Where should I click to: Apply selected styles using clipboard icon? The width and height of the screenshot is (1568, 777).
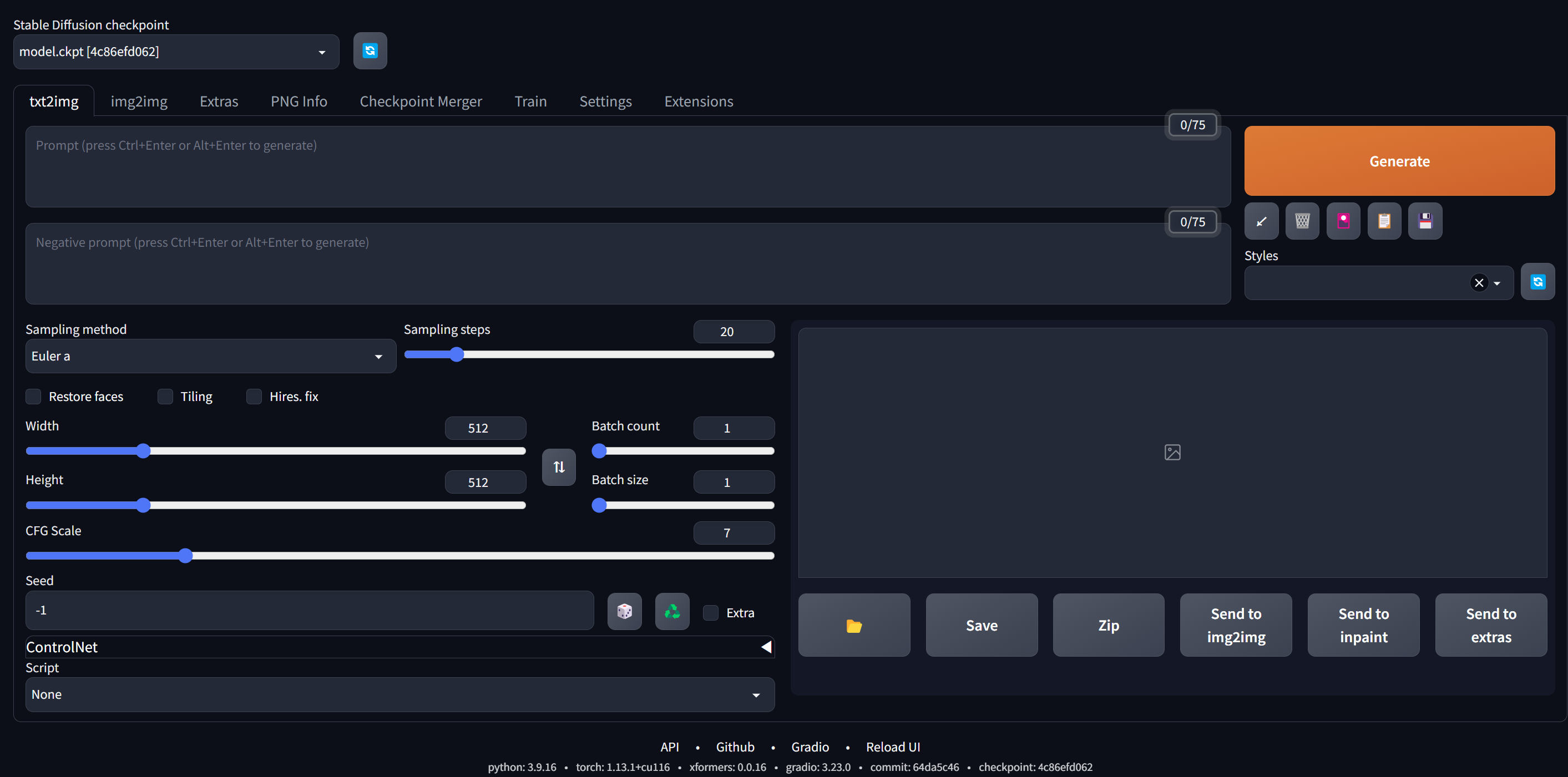coord(1384,221)
